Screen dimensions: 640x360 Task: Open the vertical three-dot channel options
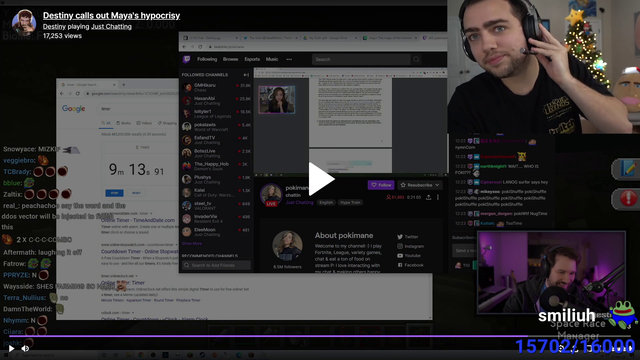pyautogui.click(x=438, y=198)
